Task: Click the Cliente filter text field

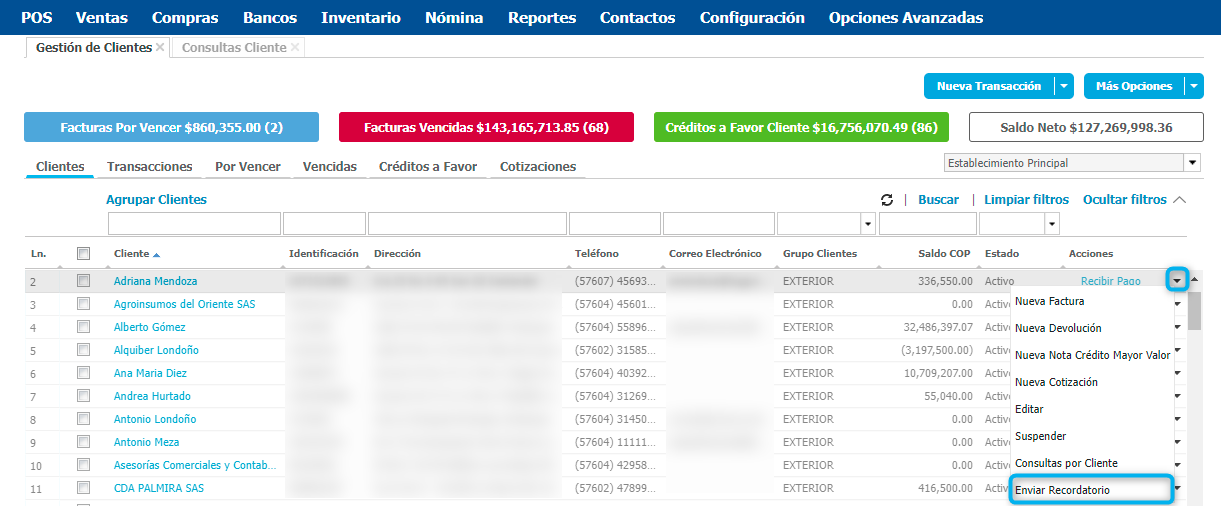Action: pyautogui.click(x=194, y=224)
